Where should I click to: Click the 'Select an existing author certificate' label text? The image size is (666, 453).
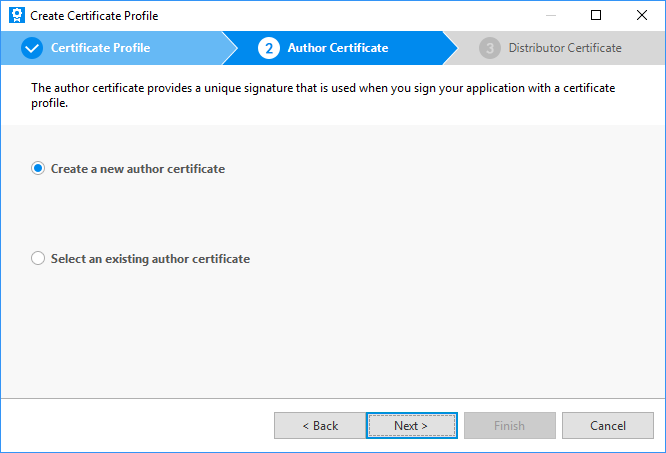(x=150, y=259)
